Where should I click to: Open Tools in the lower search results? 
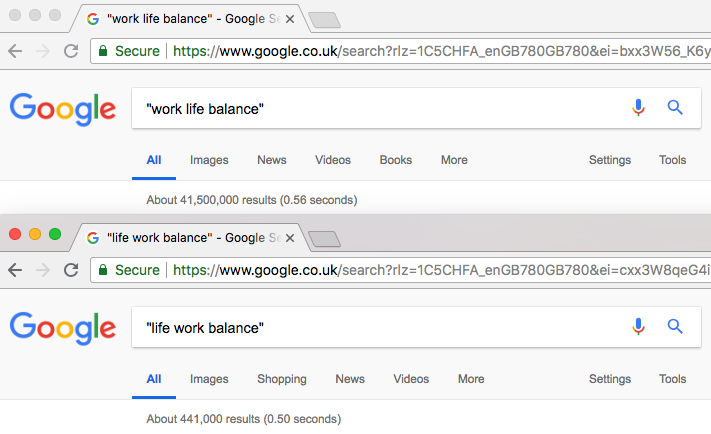(x=672, y=379)
